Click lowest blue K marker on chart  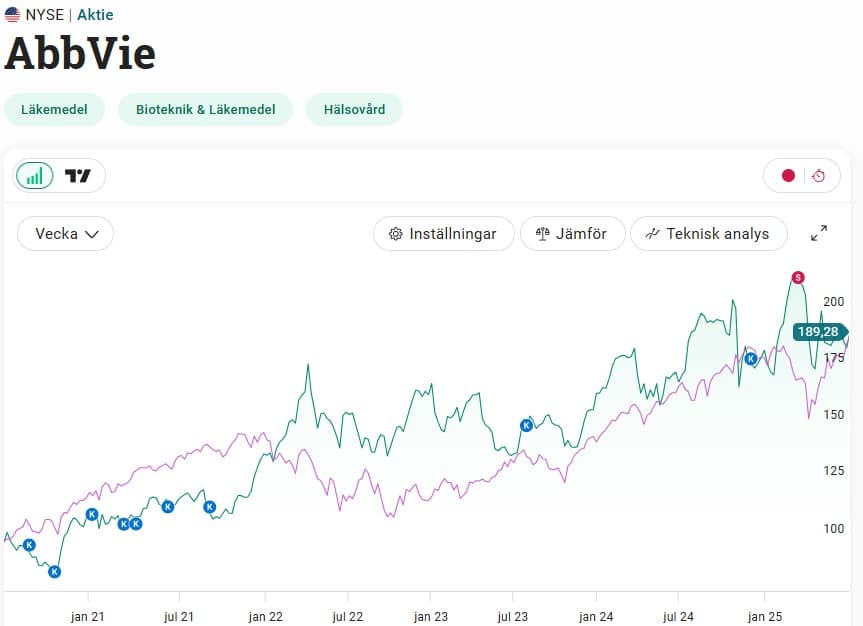tap(54, 571)
